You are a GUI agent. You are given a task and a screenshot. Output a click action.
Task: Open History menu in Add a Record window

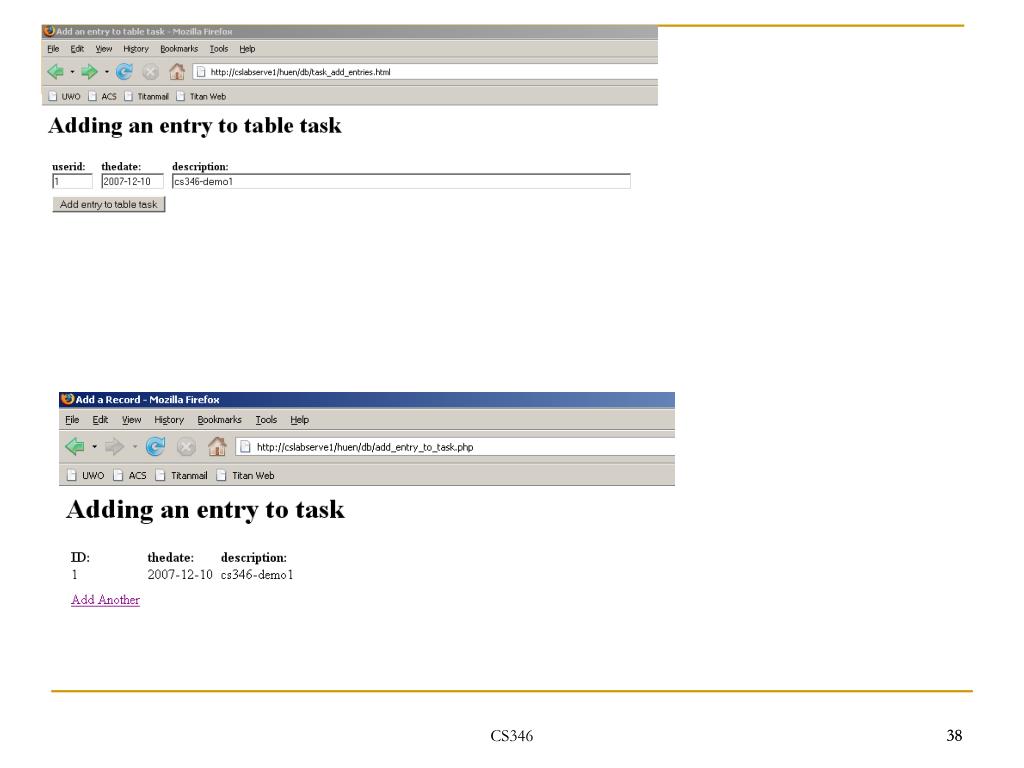(169, 420)
